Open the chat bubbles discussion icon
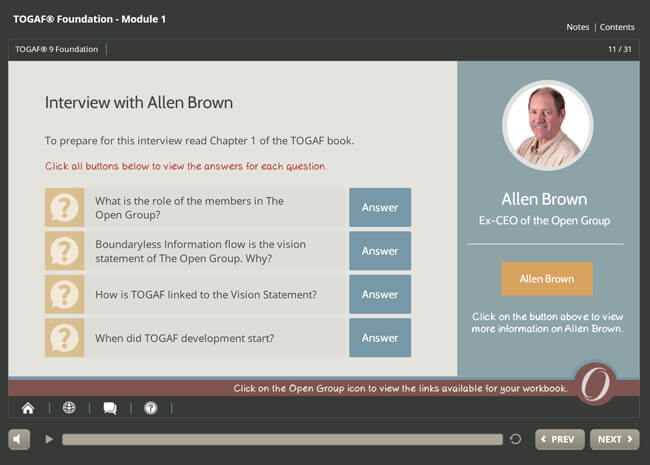 [x=110, y=408]
